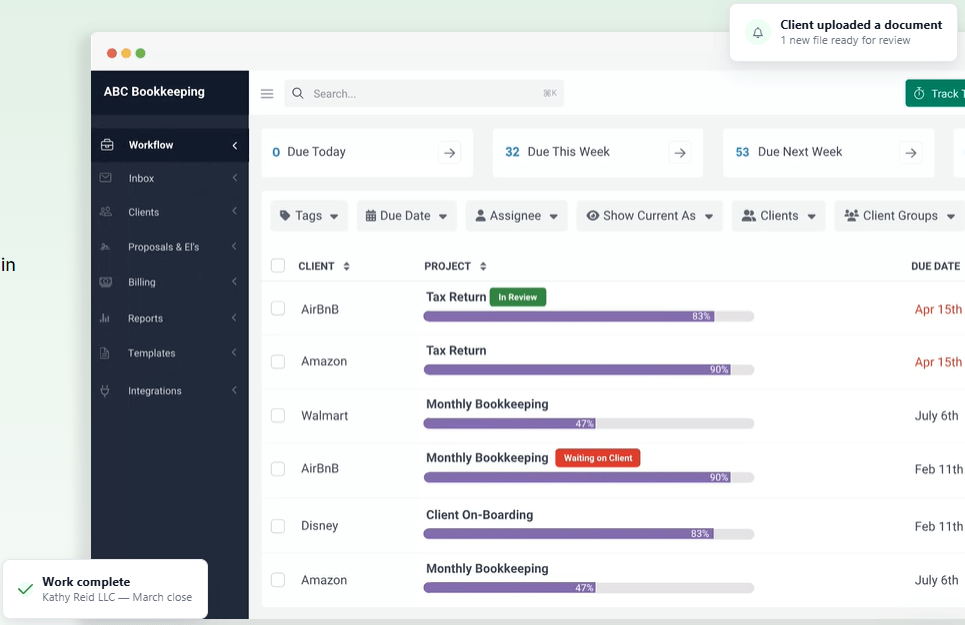
Task: Click the Inbox envelope icon
Action: (106, 178)
